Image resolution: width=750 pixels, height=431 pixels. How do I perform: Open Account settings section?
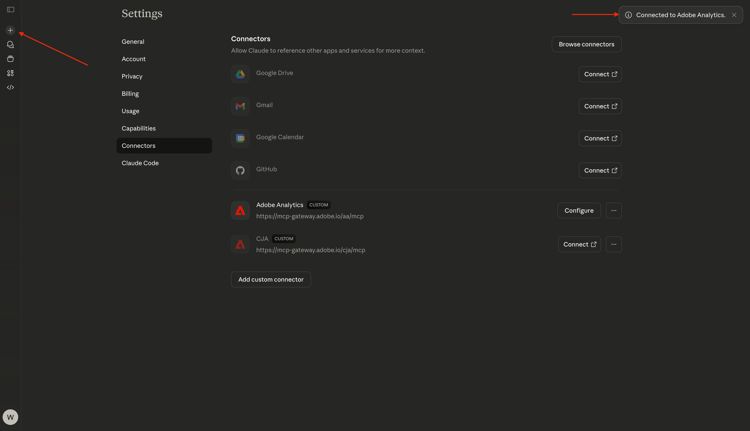click(x=164, y=59)
